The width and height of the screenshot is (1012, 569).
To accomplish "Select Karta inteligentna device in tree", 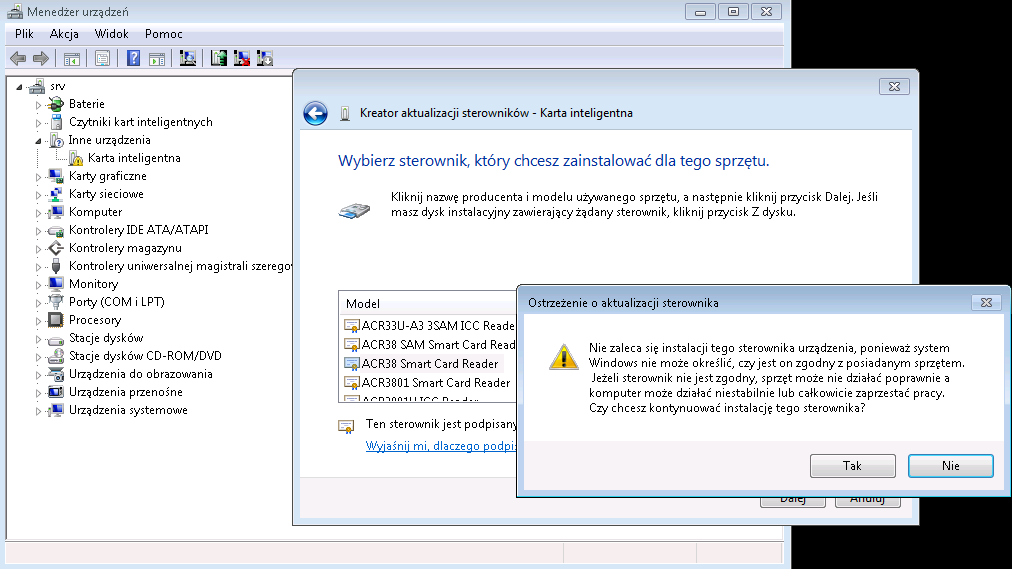I will tap(134, 158).
